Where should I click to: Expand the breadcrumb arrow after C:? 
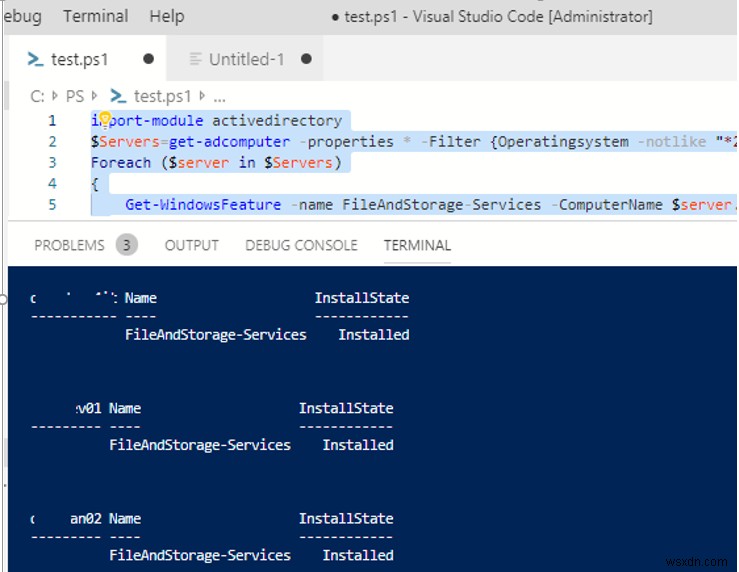pyautogui.click(x=55, y=96)
